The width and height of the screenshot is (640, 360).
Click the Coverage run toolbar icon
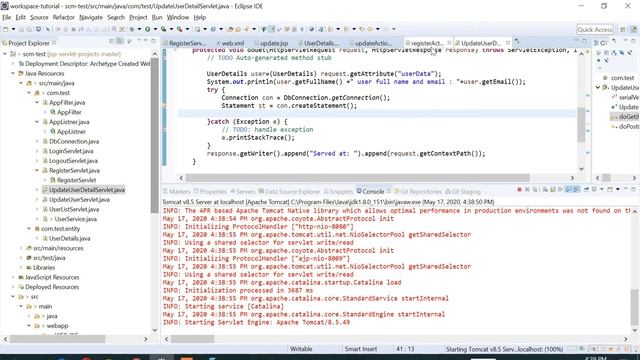pos(163,29)
